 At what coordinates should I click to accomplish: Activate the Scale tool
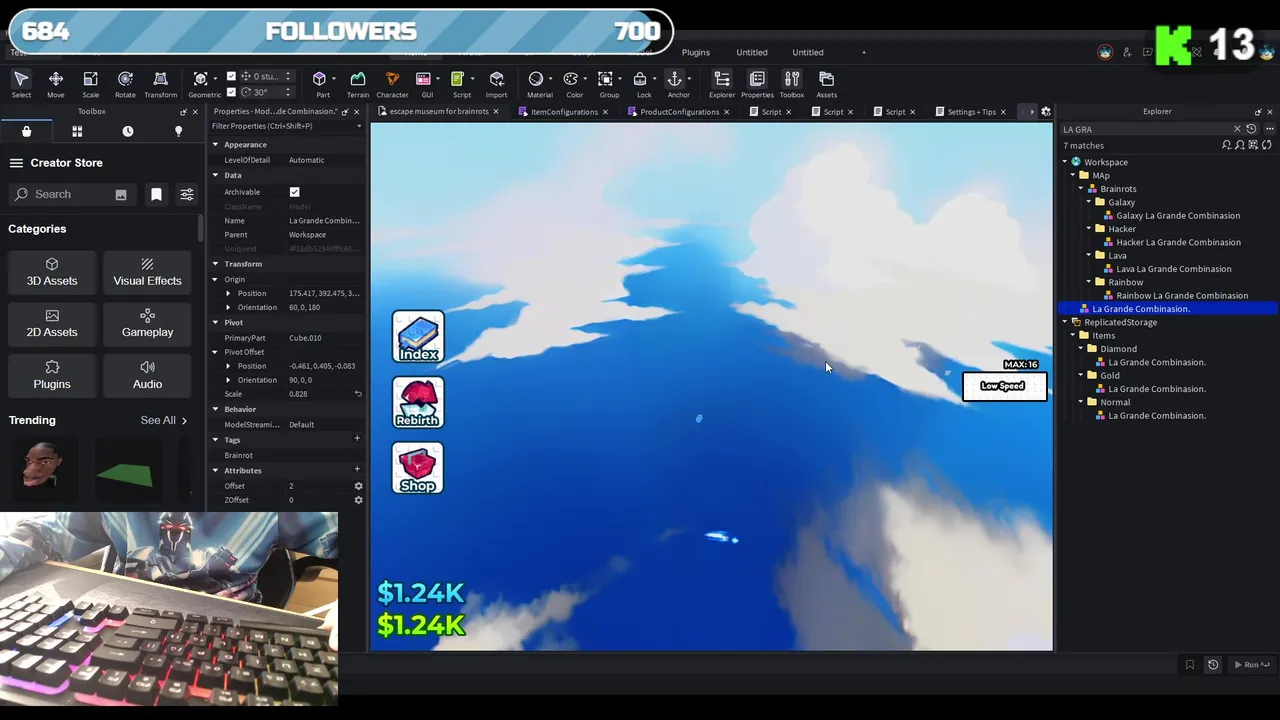[90, 84]
